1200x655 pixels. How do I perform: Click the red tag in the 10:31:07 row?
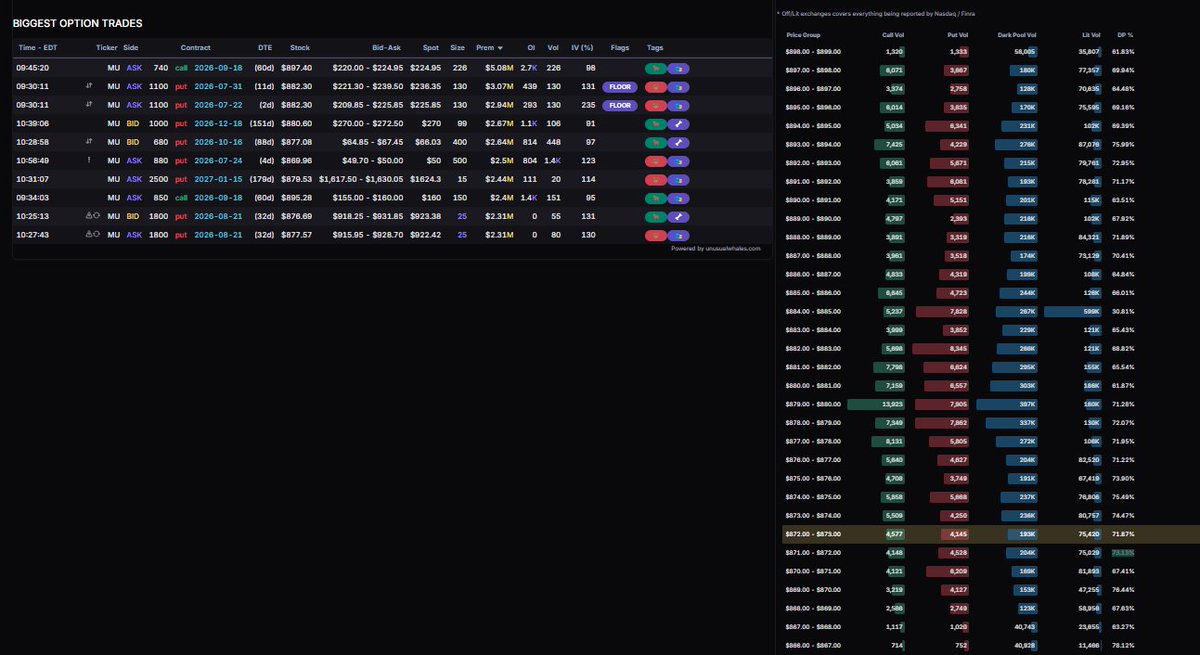pyautogui.click(x=655, y=179)
